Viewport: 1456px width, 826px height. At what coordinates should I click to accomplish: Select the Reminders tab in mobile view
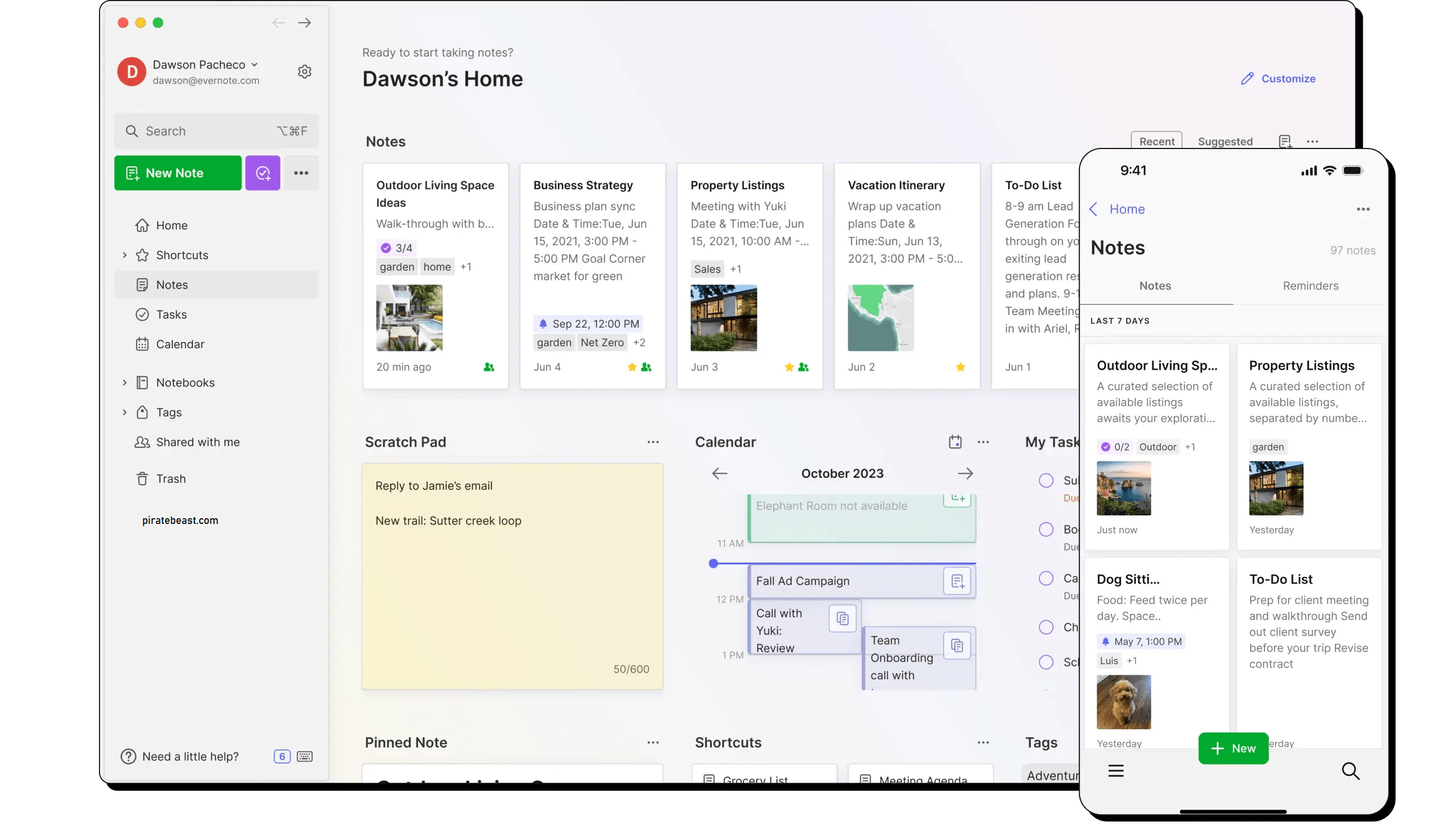[1310, 285]
